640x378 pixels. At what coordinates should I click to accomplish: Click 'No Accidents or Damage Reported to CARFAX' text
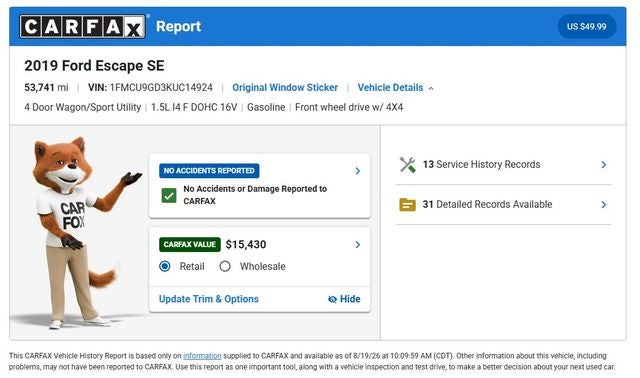pos(255,195)
